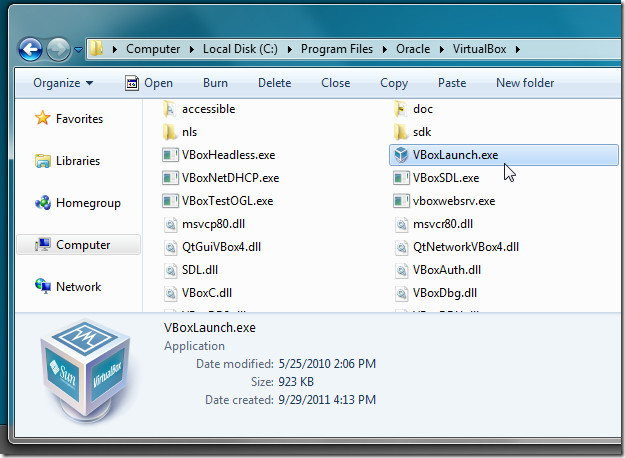Expand the arrow after Computer in breadcrumb

(192, 49)
